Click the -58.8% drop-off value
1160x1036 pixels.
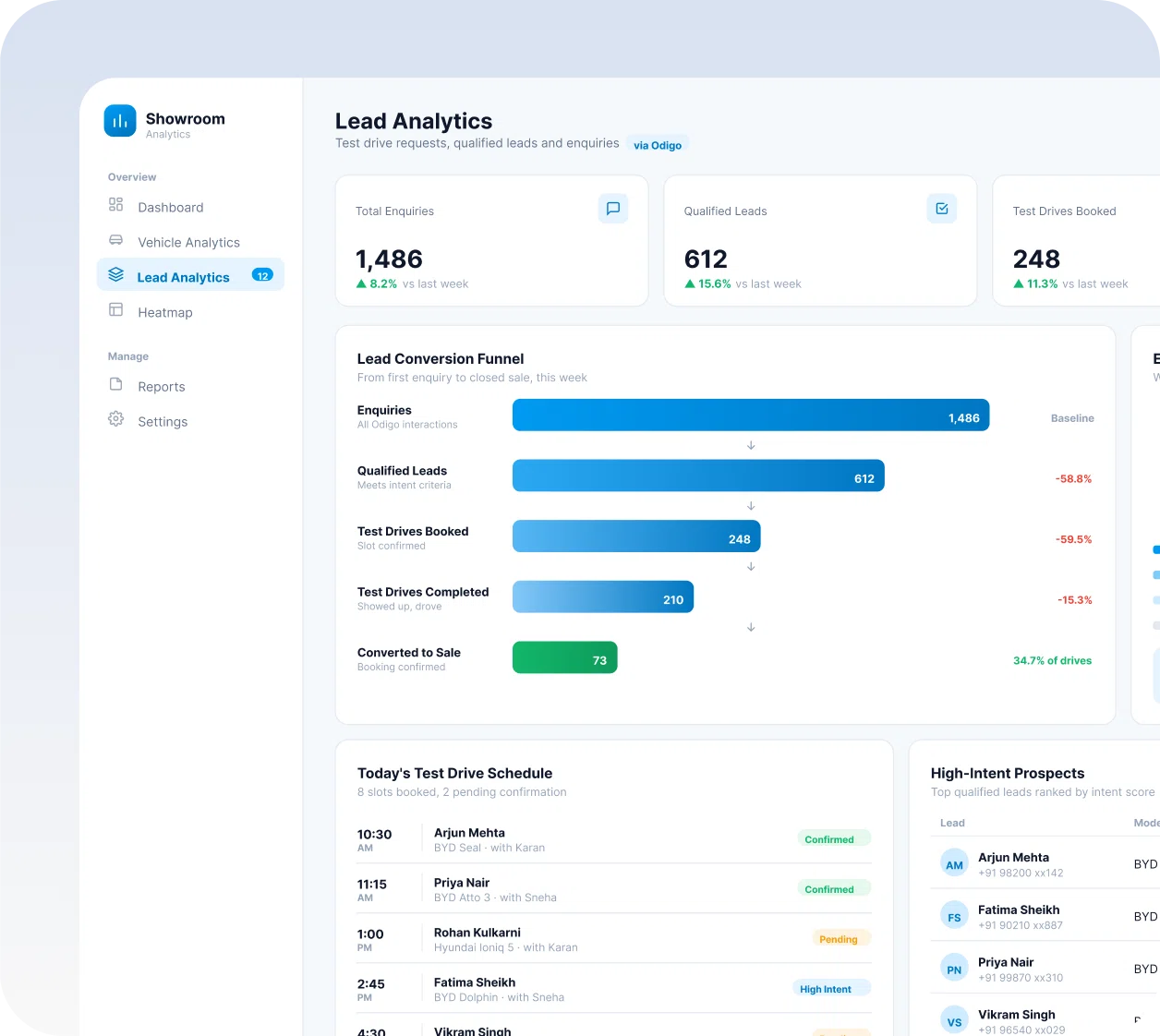1073,479
